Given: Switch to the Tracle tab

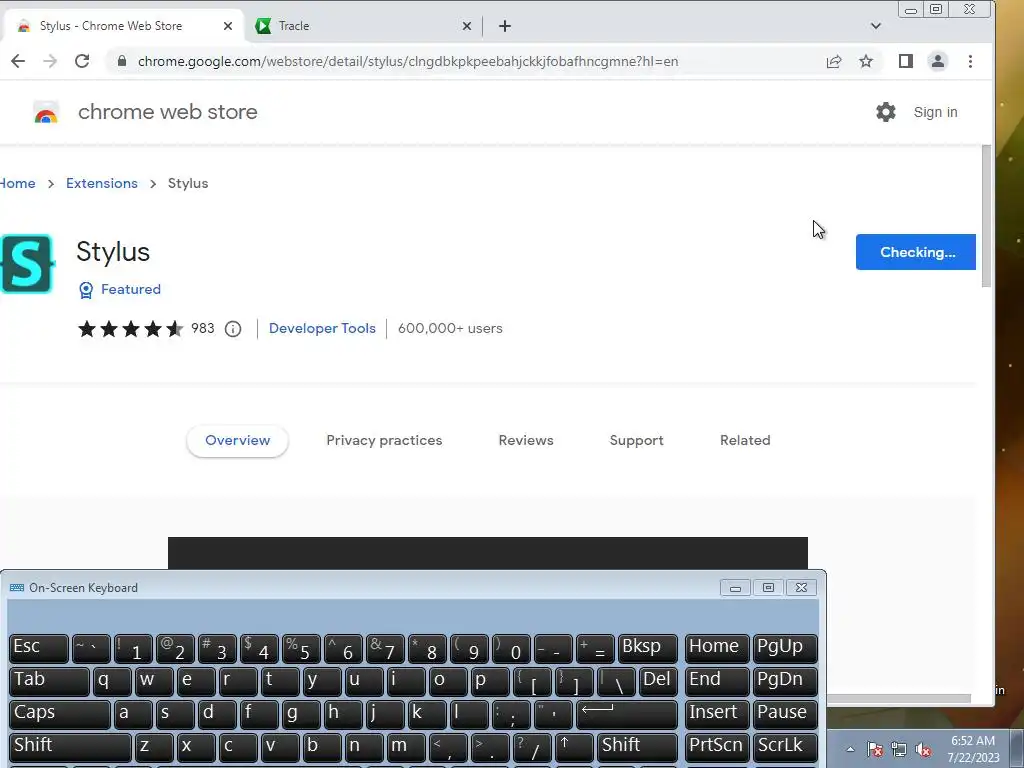Looking at the screenshot, I should pos(362,26).
